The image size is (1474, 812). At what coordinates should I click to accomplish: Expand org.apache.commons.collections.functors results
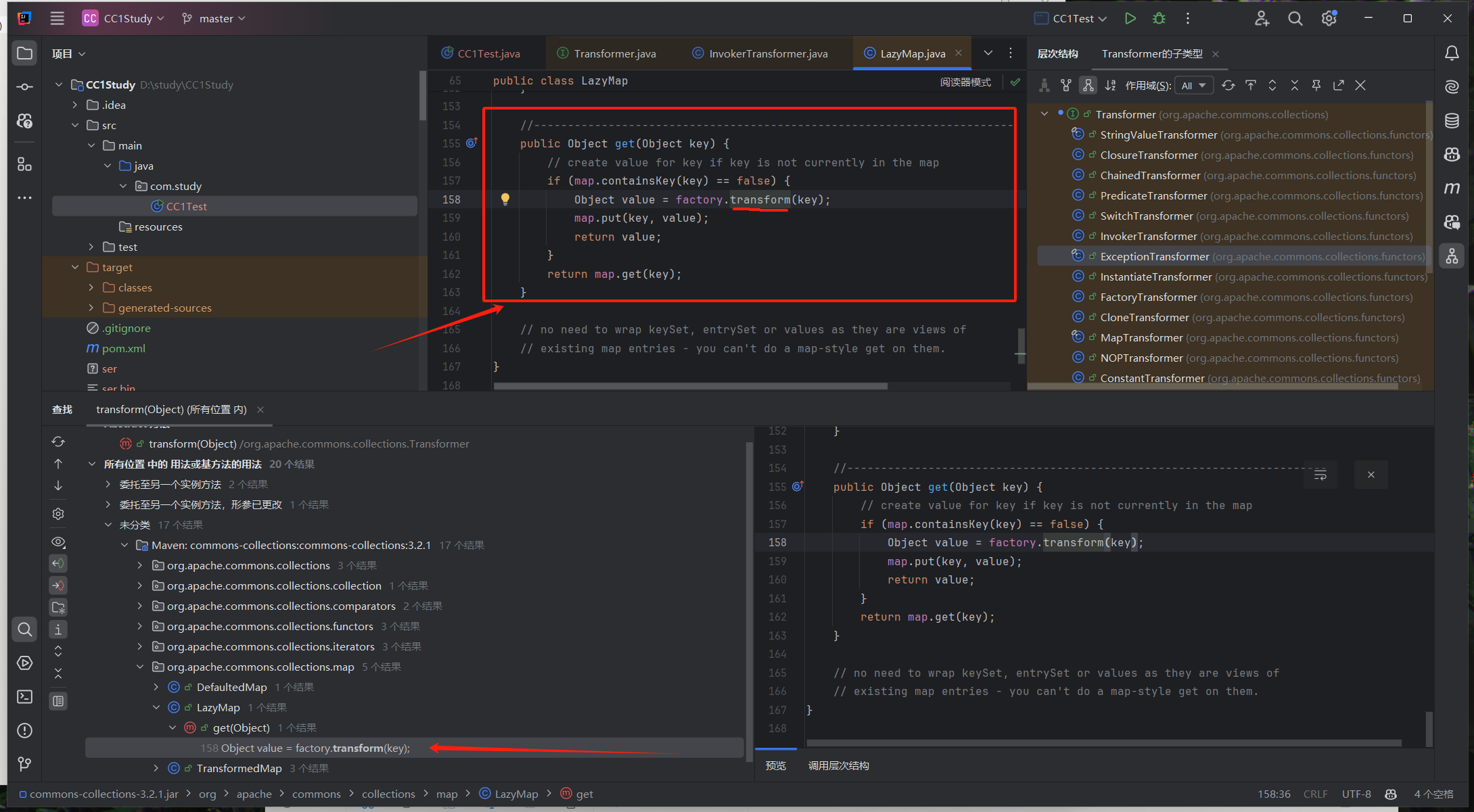coord(140,626)
